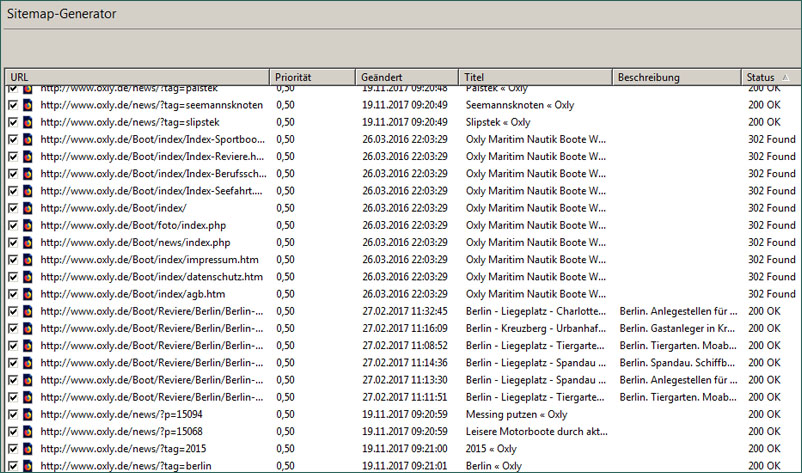Click the file icon of the agb.htm entry

(28, 294)
